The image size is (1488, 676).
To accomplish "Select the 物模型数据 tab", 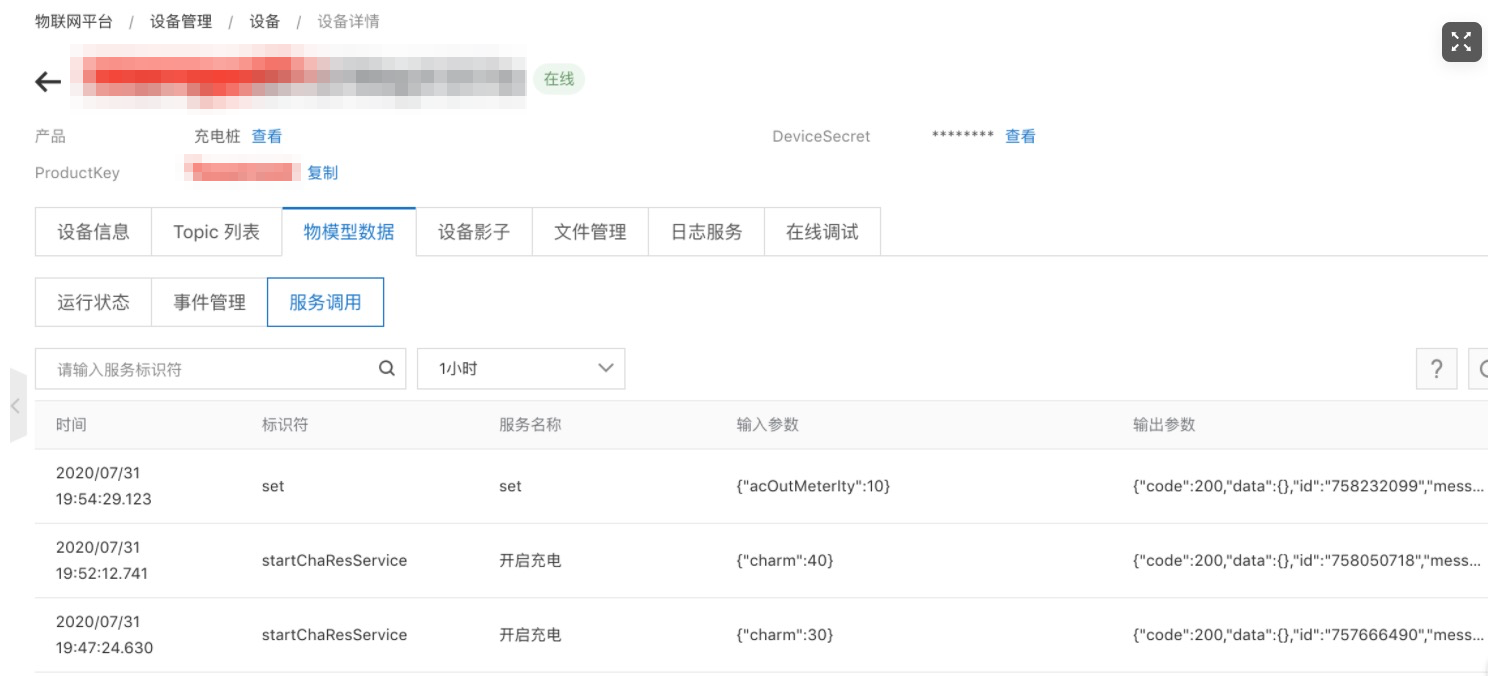I will coord(349,232).
